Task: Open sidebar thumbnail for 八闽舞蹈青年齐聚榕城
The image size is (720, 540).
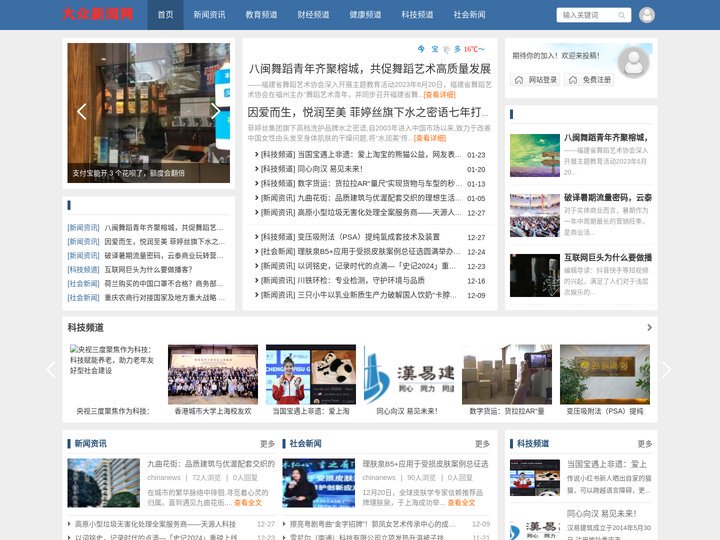Action: tap(534, 155)
